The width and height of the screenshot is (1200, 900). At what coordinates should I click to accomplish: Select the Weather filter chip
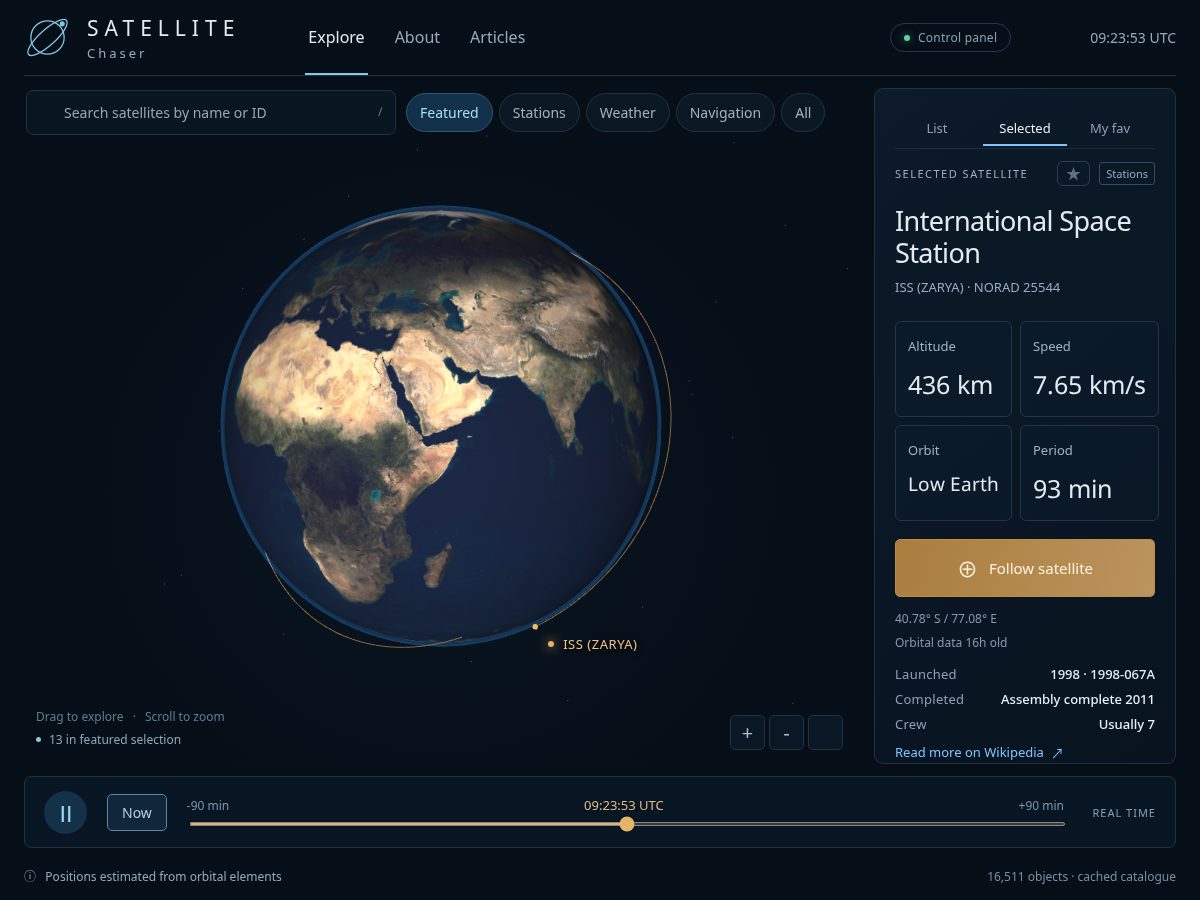coord(627,113)
